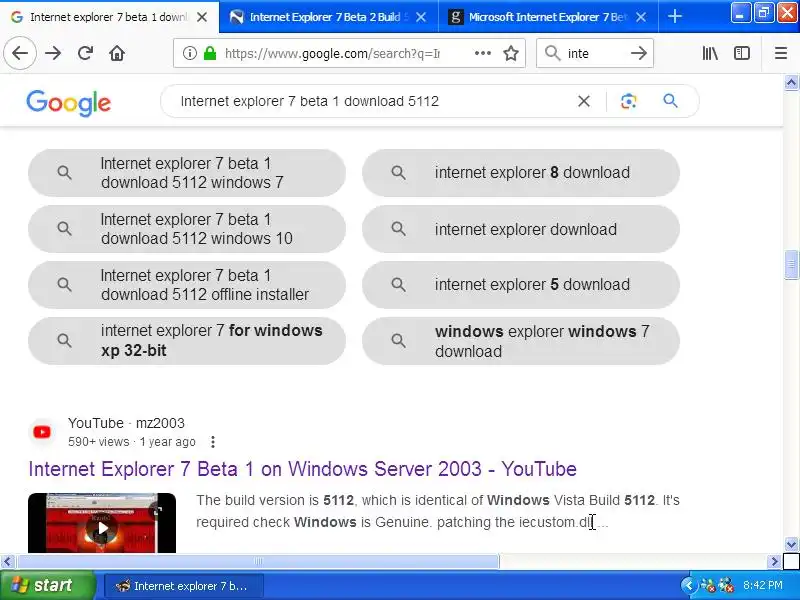Click the green secure connection padlock
Image resolution: width=800 pixels, height=600 pixels.
pos(210,53)
